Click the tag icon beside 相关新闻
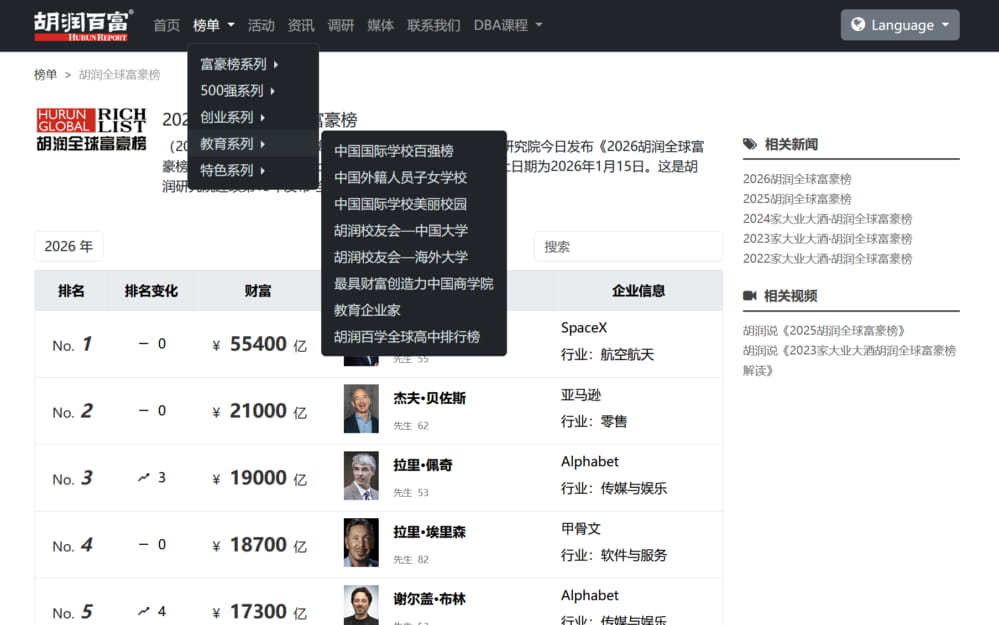The width and height of the screenshot is (999, 625). 750,144
